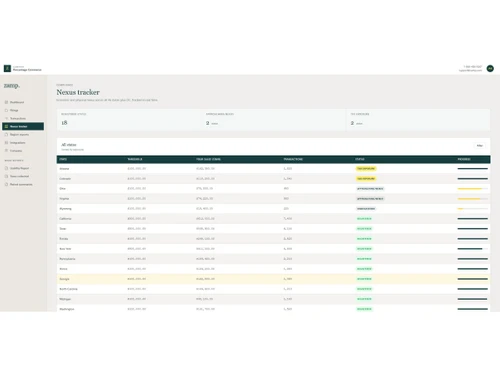500x375 pixels.
Task: Select the highlighted Georgia row
Action: (x=273, y=279)
